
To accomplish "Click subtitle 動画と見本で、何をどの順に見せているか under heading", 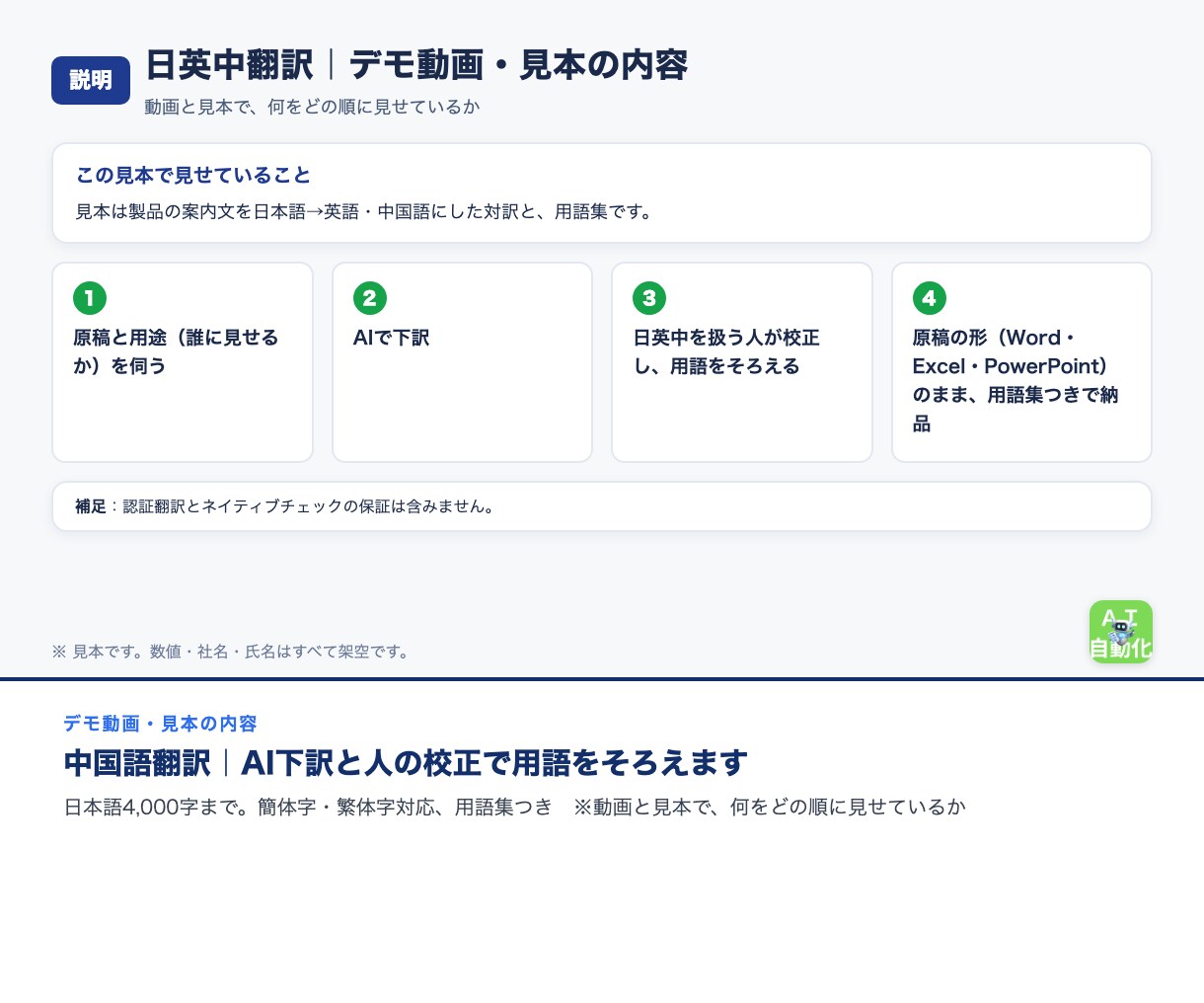I will [x=312, y=107].
